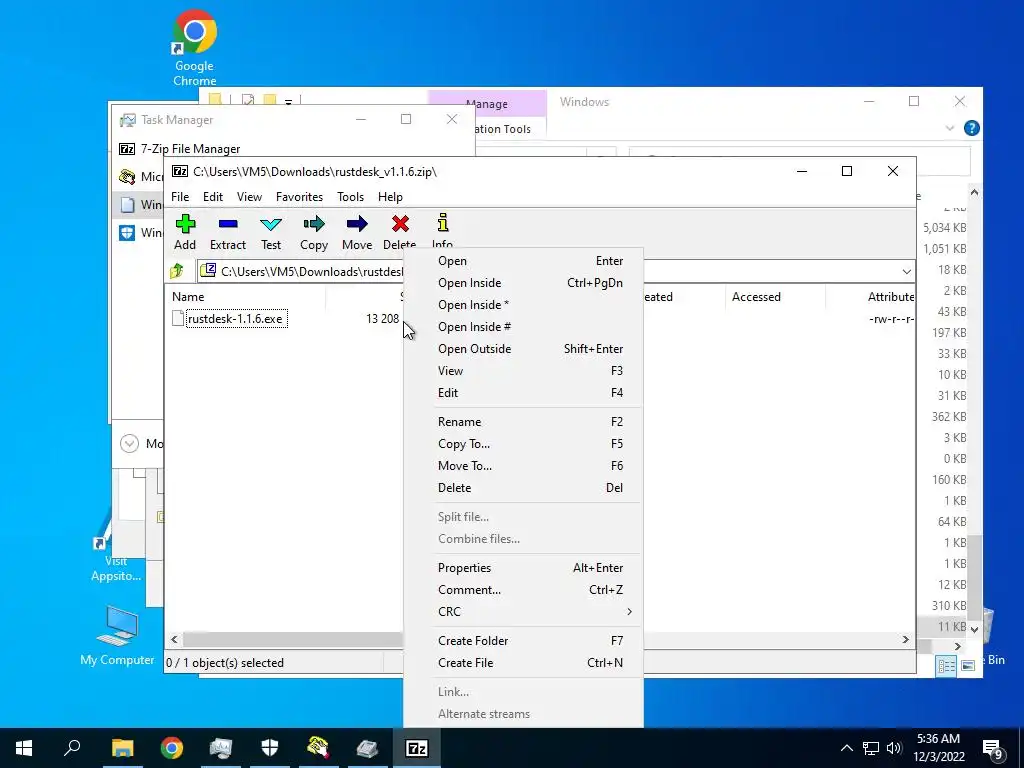Choose Properties from context menu
The width and height of the screenshot is (1024, 768).
(523, 568)
